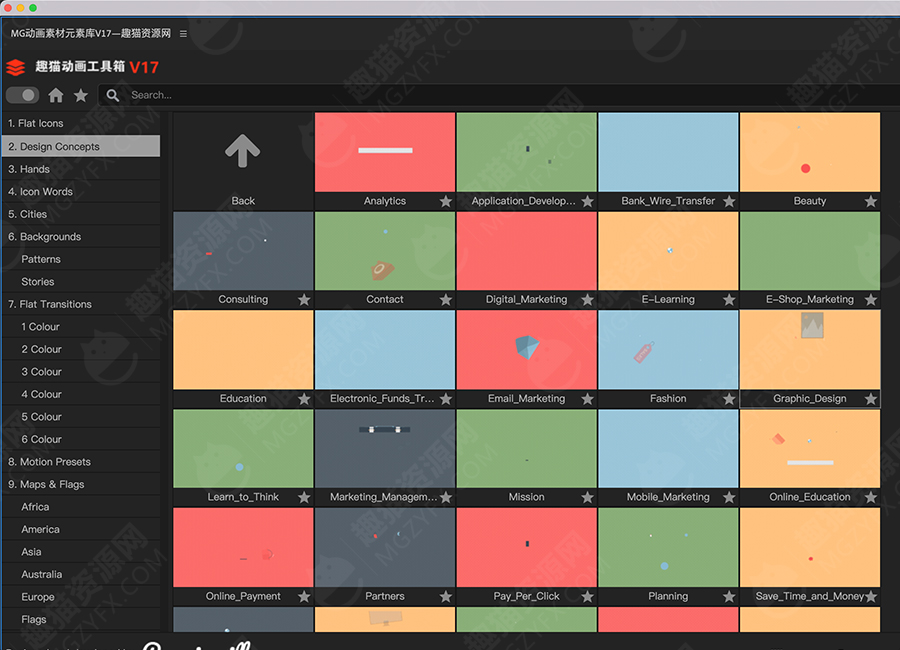Favorite Learn_to_Think via star
The height and width of the screenshot is (650, 900).
304,497
